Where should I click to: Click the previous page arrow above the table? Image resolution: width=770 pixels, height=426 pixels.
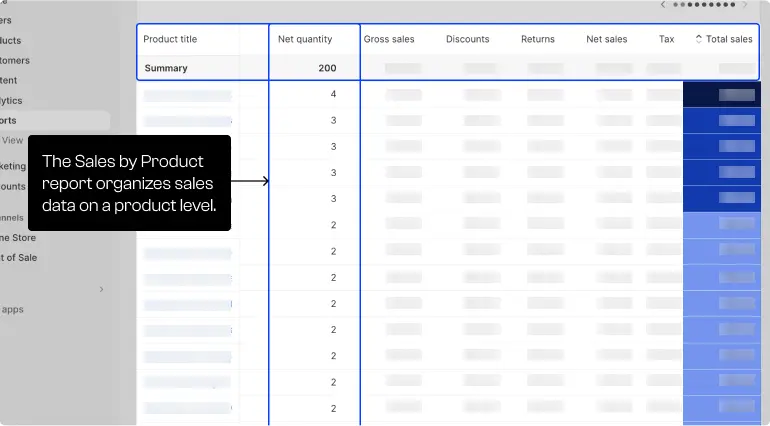pyautogui.click(x=663, y=4)
